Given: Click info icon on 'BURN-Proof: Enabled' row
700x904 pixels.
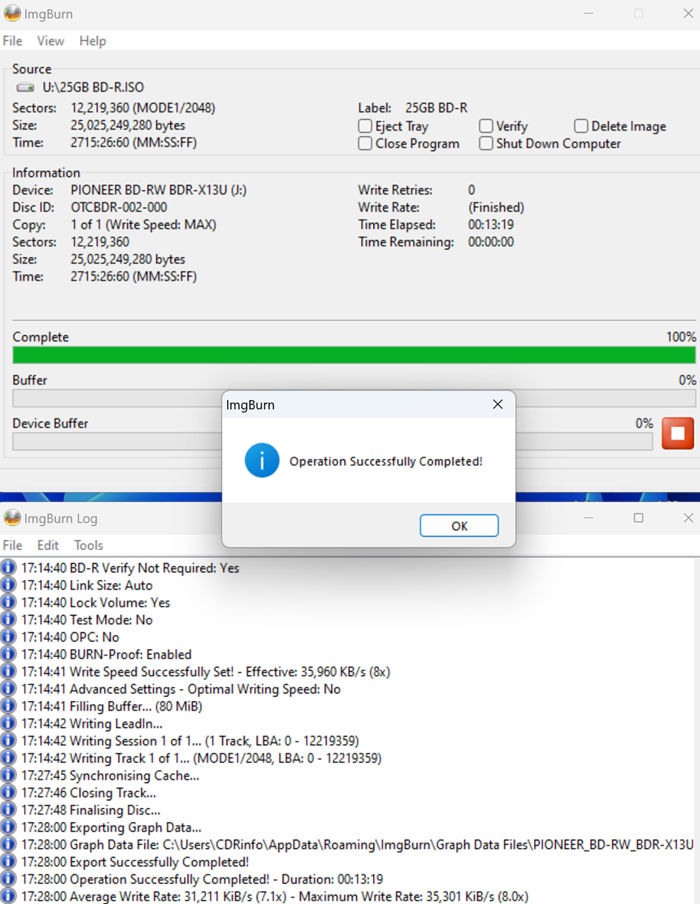Looking at the screenshot, I should 8,654.
